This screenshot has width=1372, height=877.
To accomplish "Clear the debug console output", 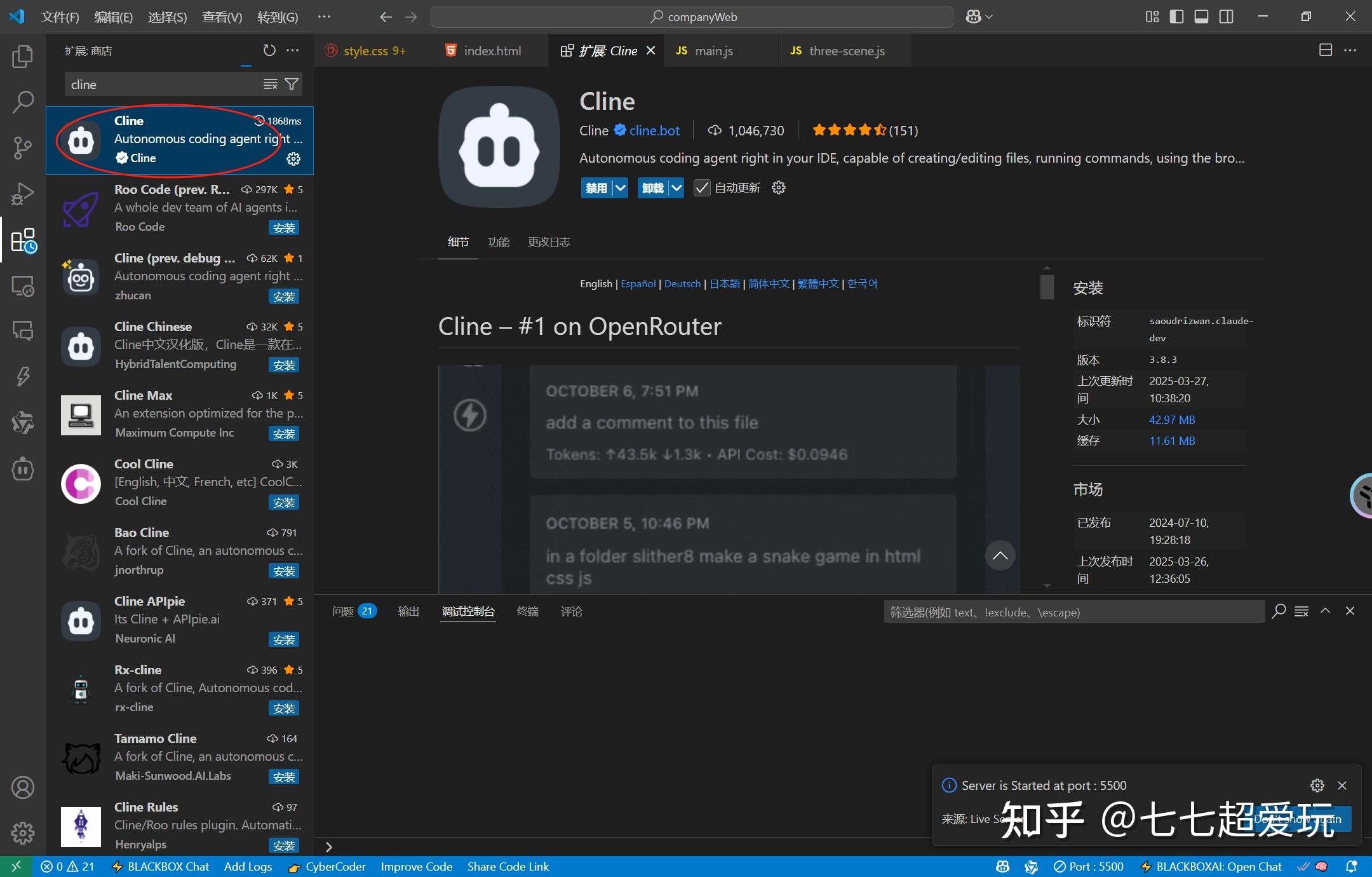I will (x=1301, y=611).
